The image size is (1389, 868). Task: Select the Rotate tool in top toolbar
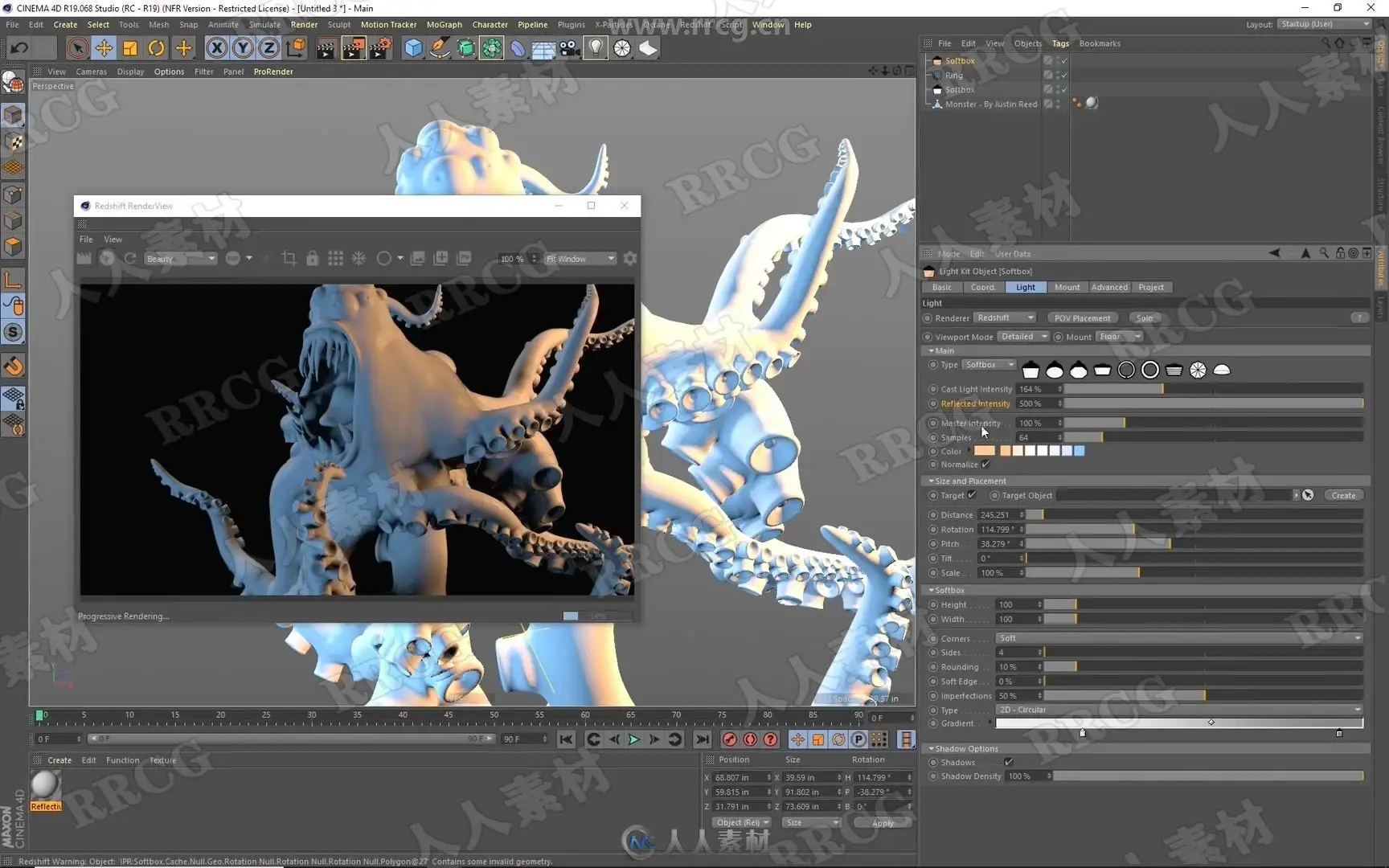coord(157,48)
